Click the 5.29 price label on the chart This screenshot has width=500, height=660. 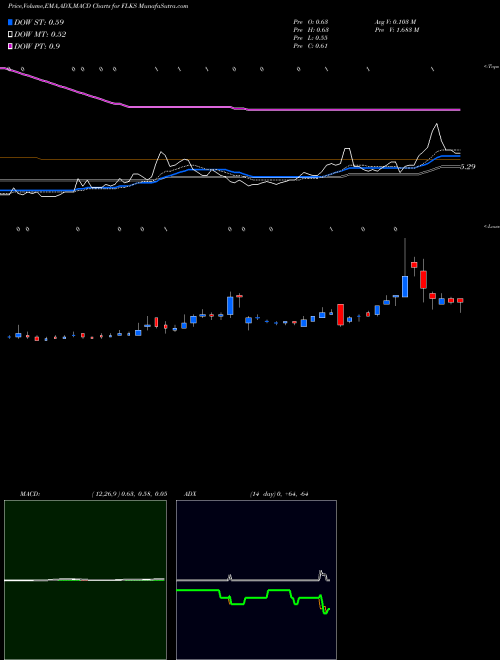pos(467,167)
